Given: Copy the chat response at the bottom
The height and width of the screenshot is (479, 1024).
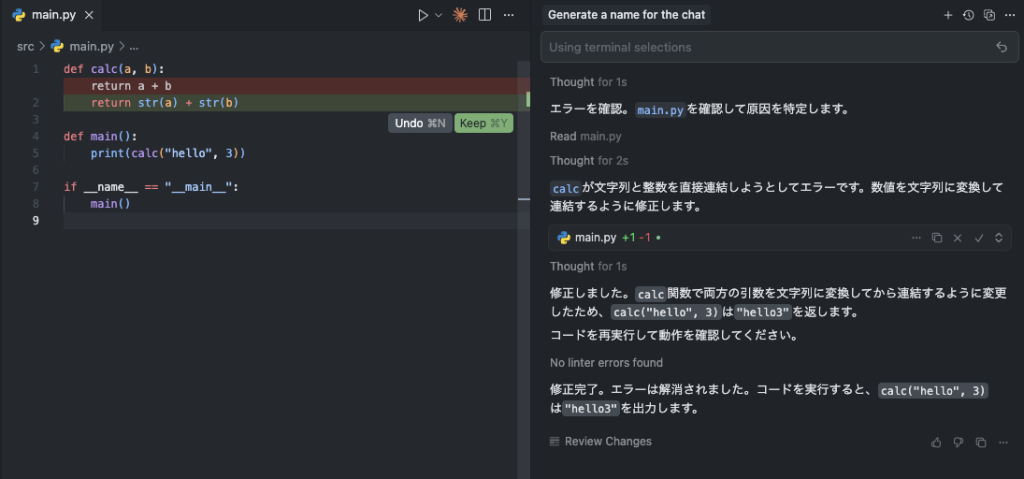Looking at the screenshot, I should tap(980, 442).
